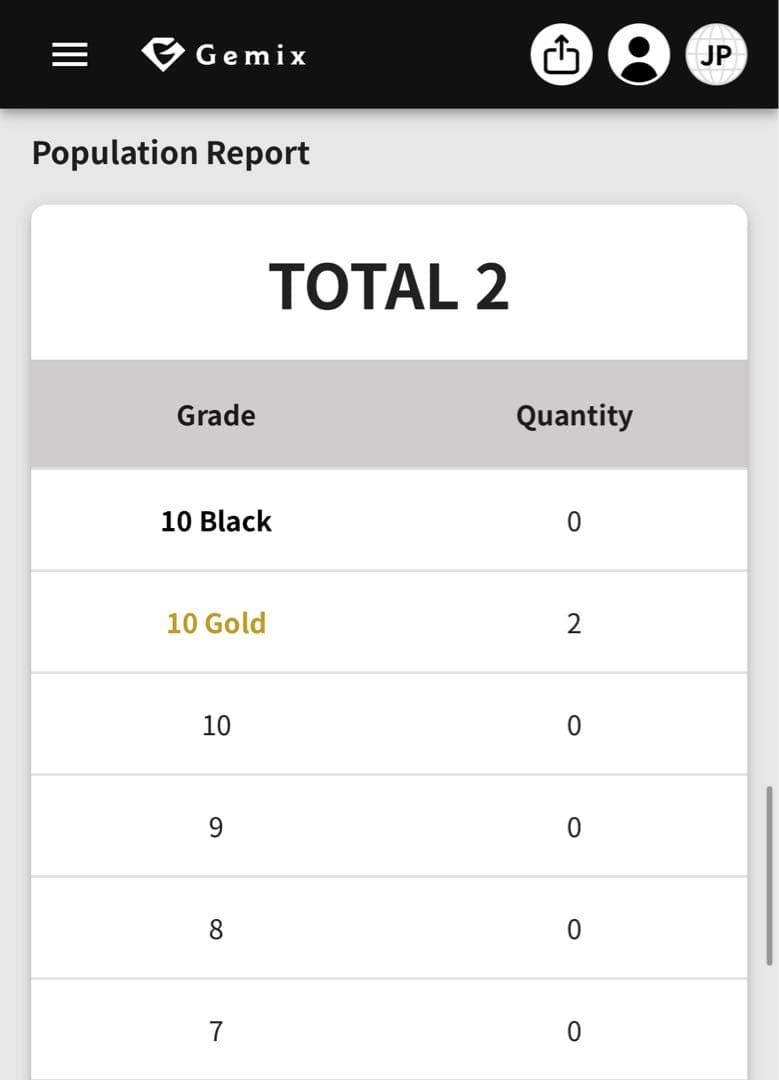Select the grade 10 row
Screen dimensions: 779x1080
(x=216, y=725)
